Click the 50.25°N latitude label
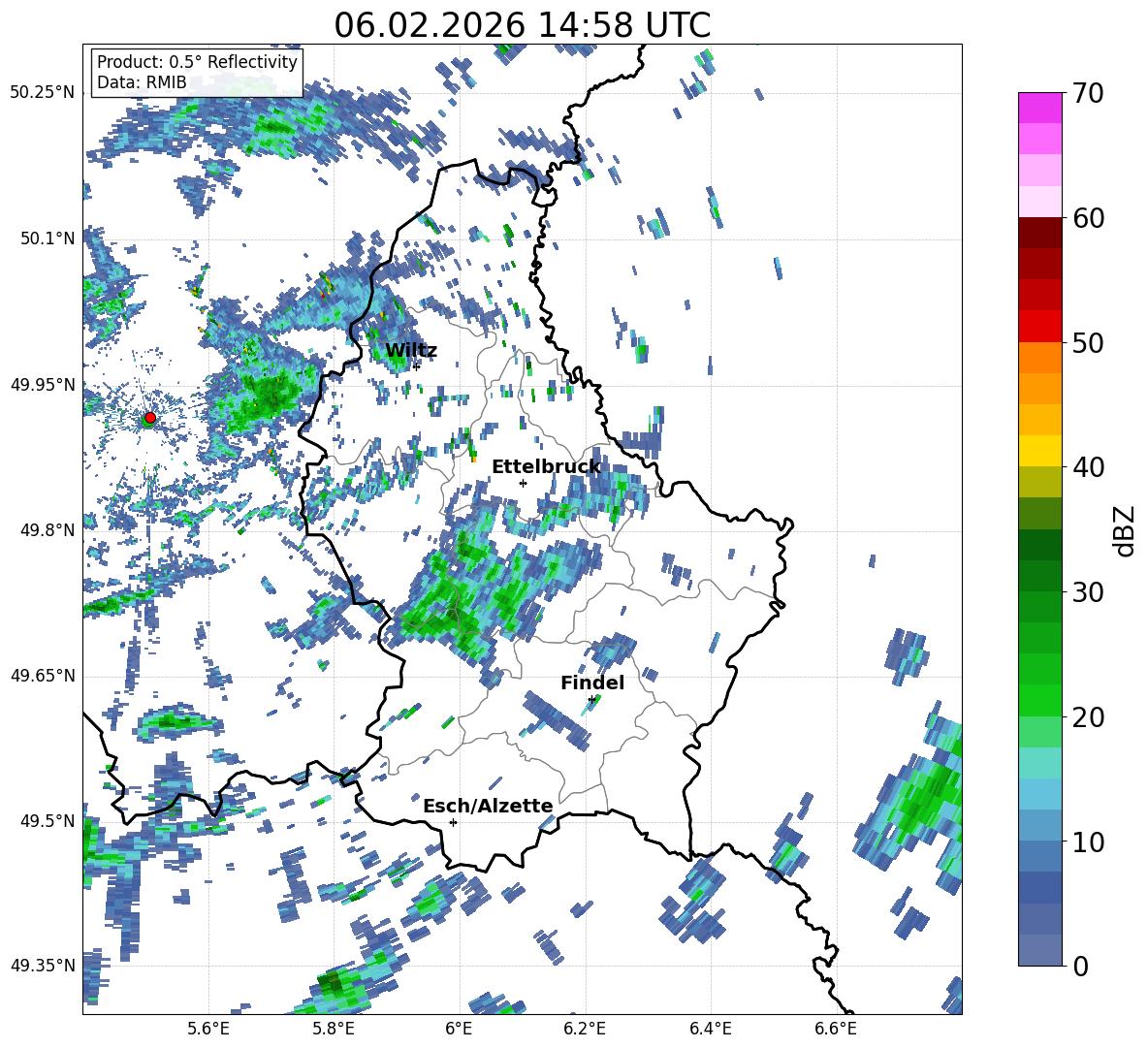Screen dimensions: 1148x1048 (x=43, y=93)
